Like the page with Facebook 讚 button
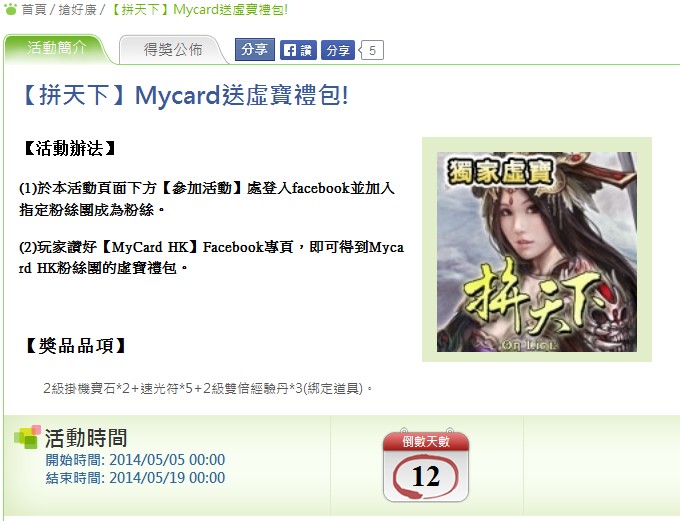Screen dimensions: 680x521 298,50
